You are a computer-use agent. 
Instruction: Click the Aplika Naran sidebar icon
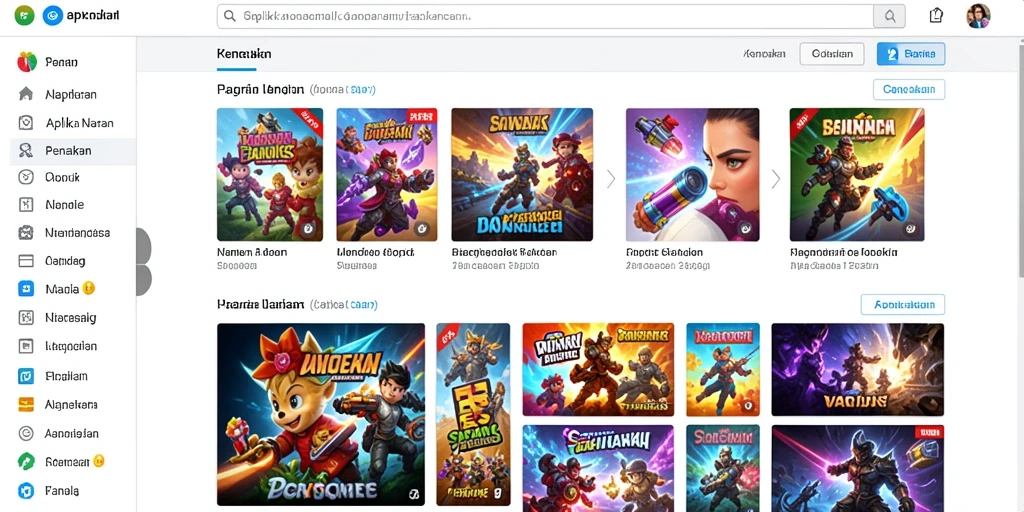pyautogui.click(x=26, y=123)
